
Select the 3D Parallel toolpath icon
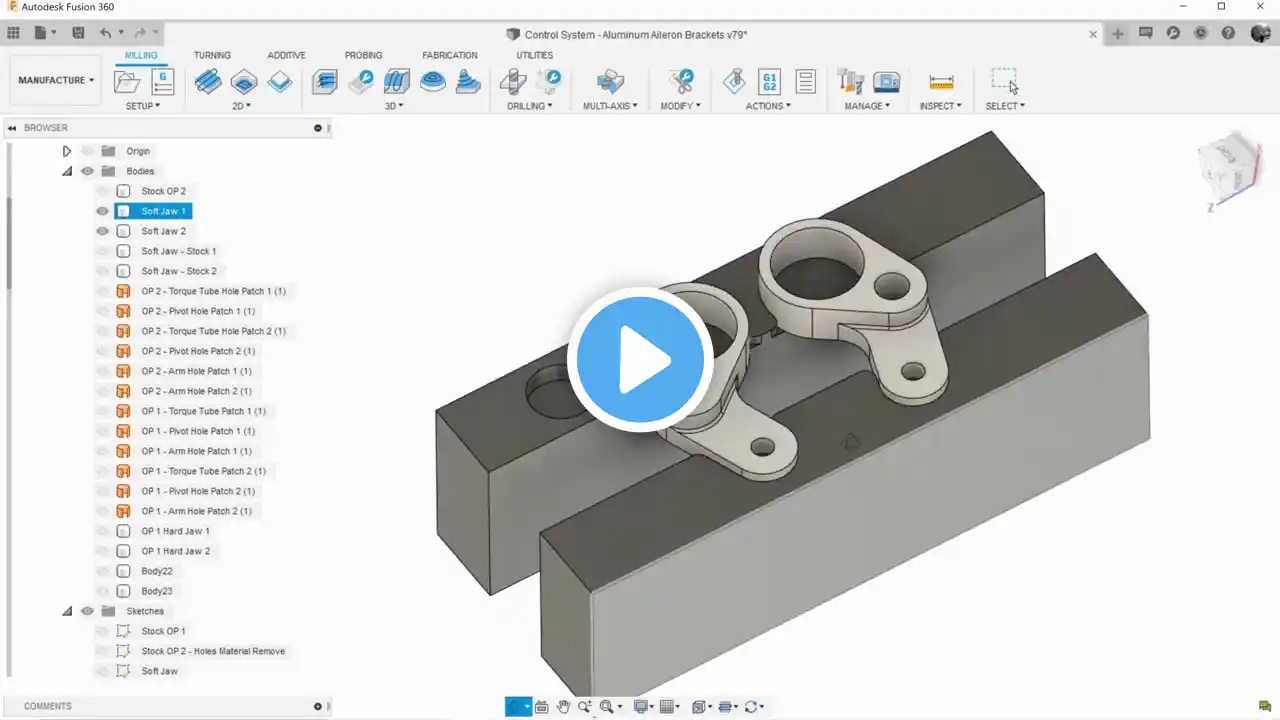click(x=396, y=81)
